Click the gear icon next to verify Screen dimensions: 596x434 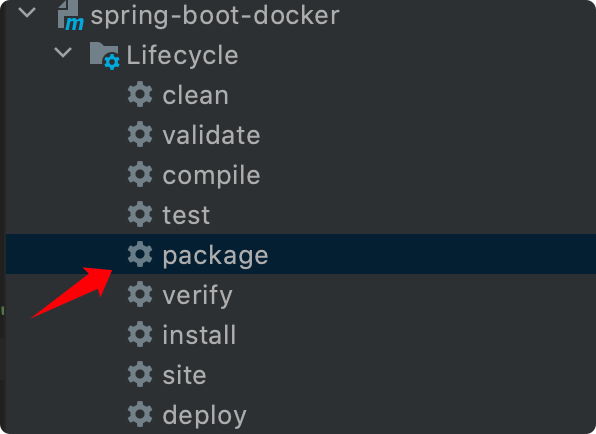click(x=140, y=294)
